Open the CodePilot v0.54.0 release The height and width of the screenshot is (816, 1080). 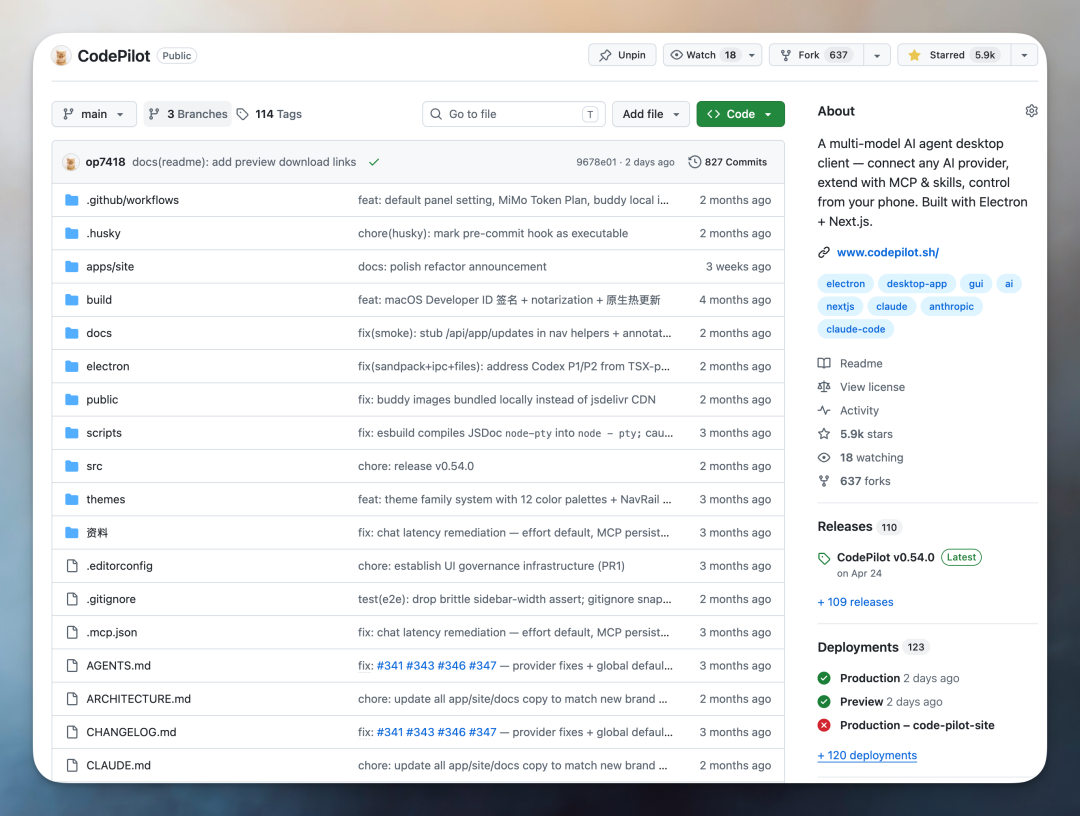coord(886,558)
